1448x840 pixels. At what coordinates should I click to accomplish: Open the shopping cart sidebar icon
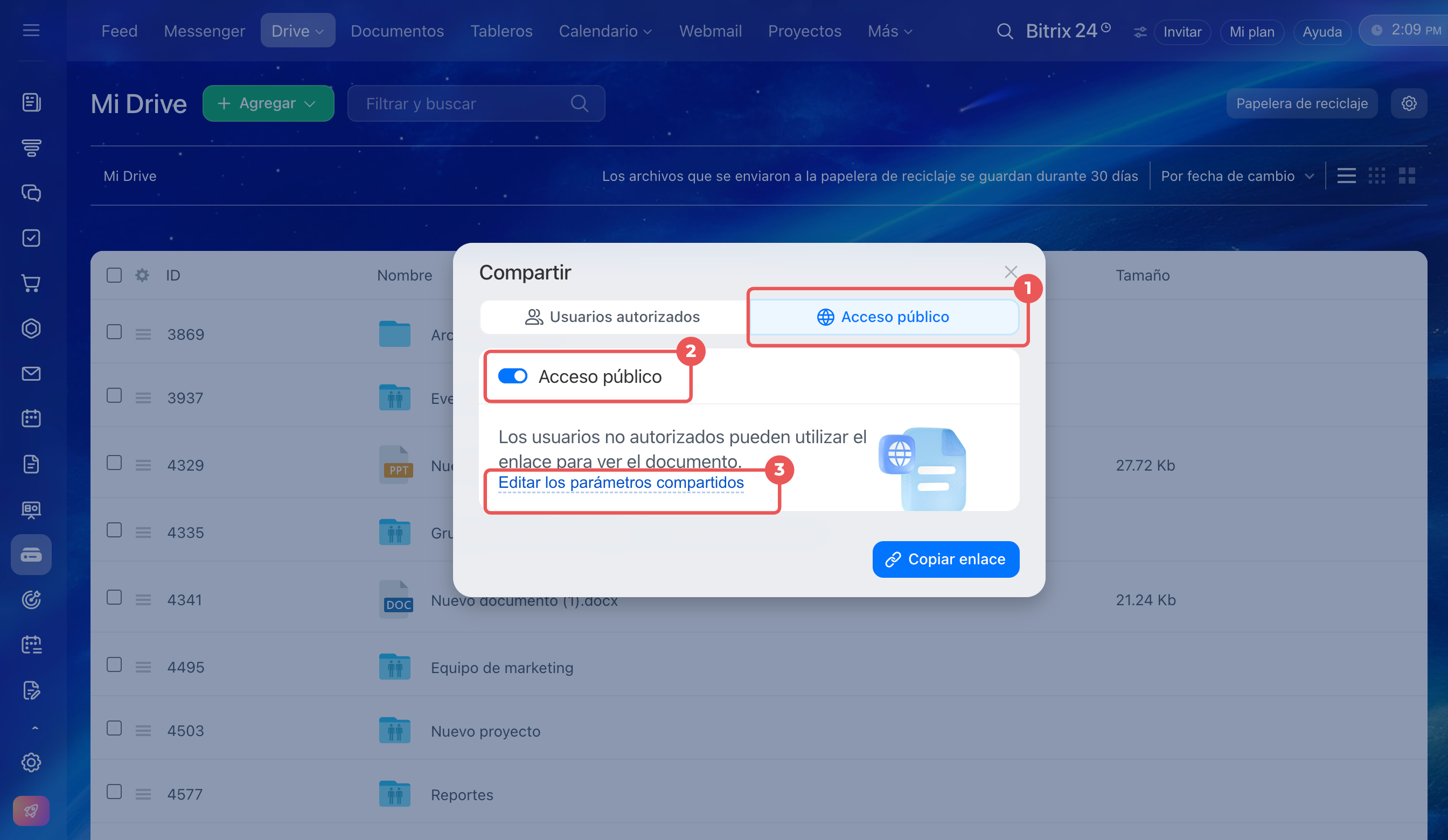[x=31, y=283]
